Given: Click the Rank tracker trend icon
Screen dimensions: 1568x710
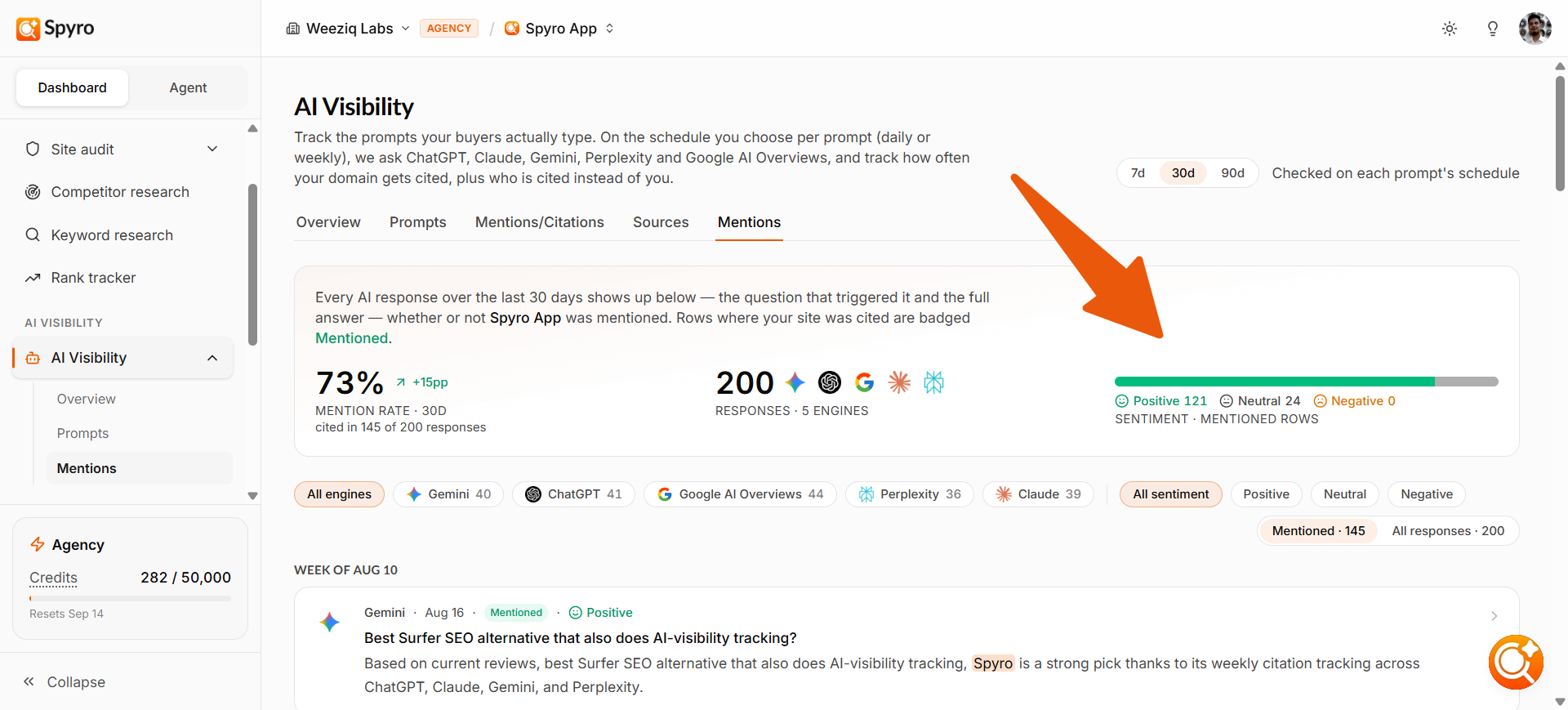Looking at the screenshot, I should point(33,278).
